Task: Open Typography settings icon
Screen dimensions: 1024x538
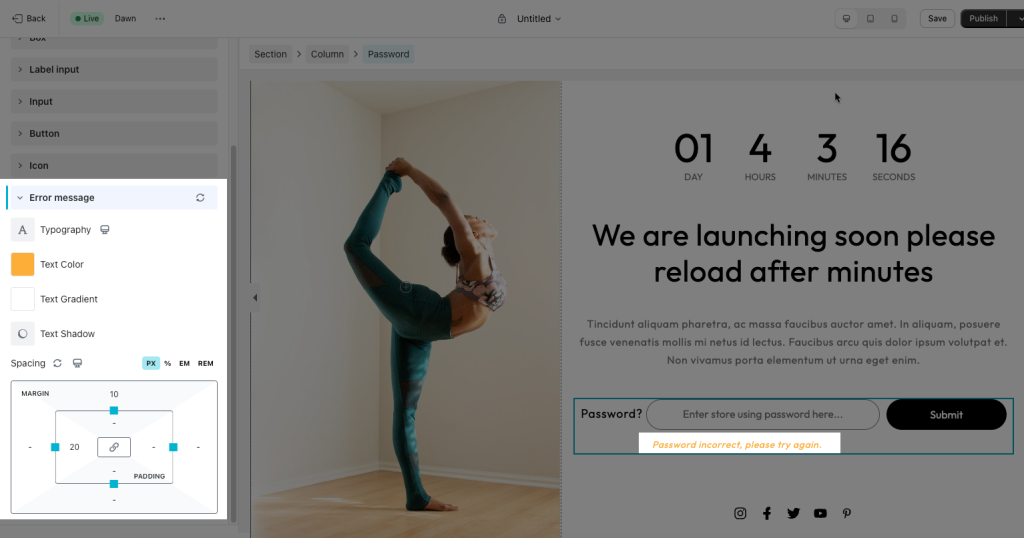Action: [x=22, y=230]
